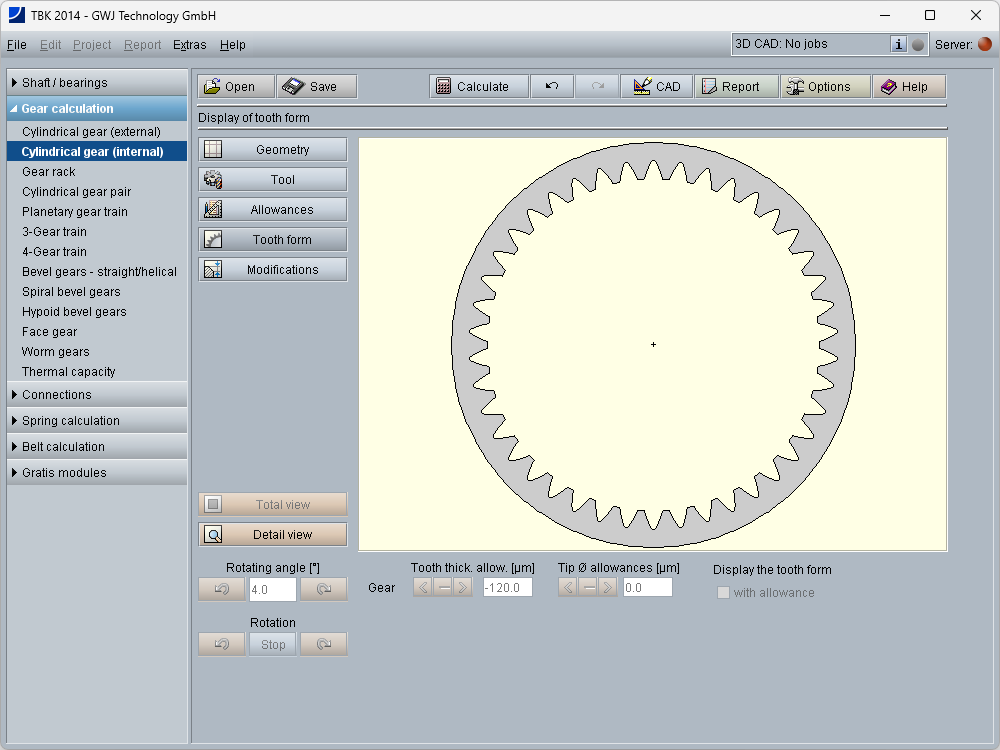Open the Extras menu
This screenshot has height=750, width=1000.
189,45
